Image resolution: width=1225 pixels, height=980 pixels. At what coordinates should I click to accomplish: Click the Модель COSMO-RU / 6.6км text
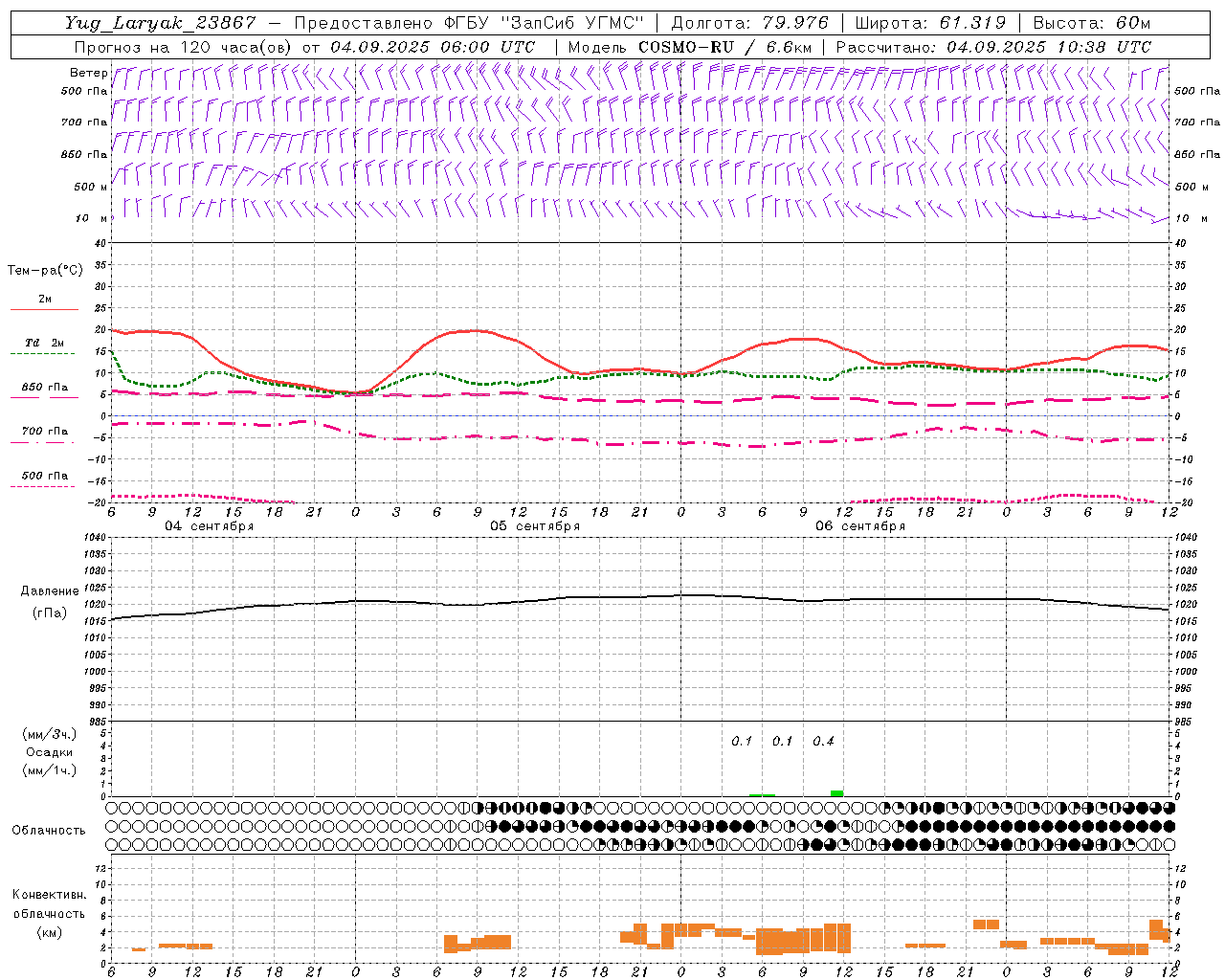pos(690,46)
